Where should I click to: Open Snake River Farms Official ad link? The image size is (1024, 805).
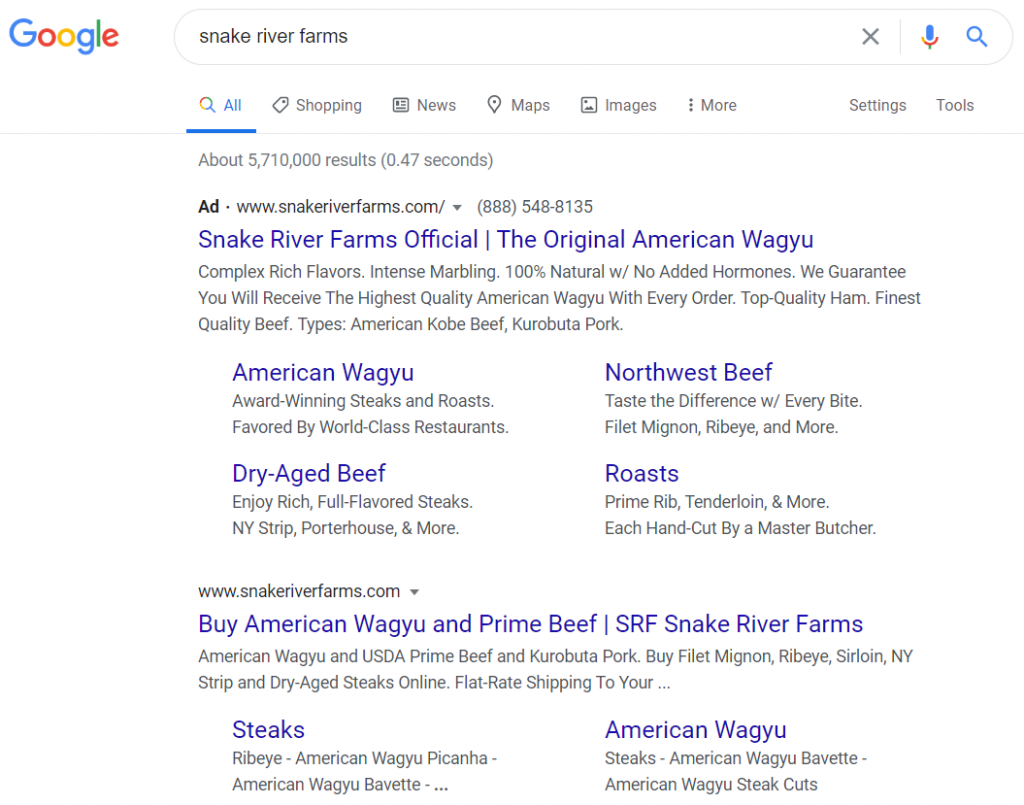pos(505,240)
